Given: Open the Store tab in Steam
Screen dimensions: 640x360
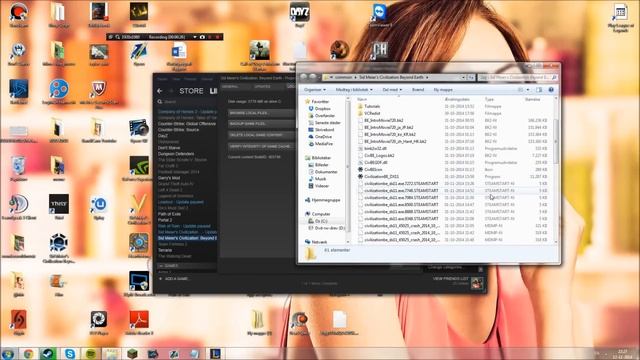Looking at the screenshot, I should (191, 91).
